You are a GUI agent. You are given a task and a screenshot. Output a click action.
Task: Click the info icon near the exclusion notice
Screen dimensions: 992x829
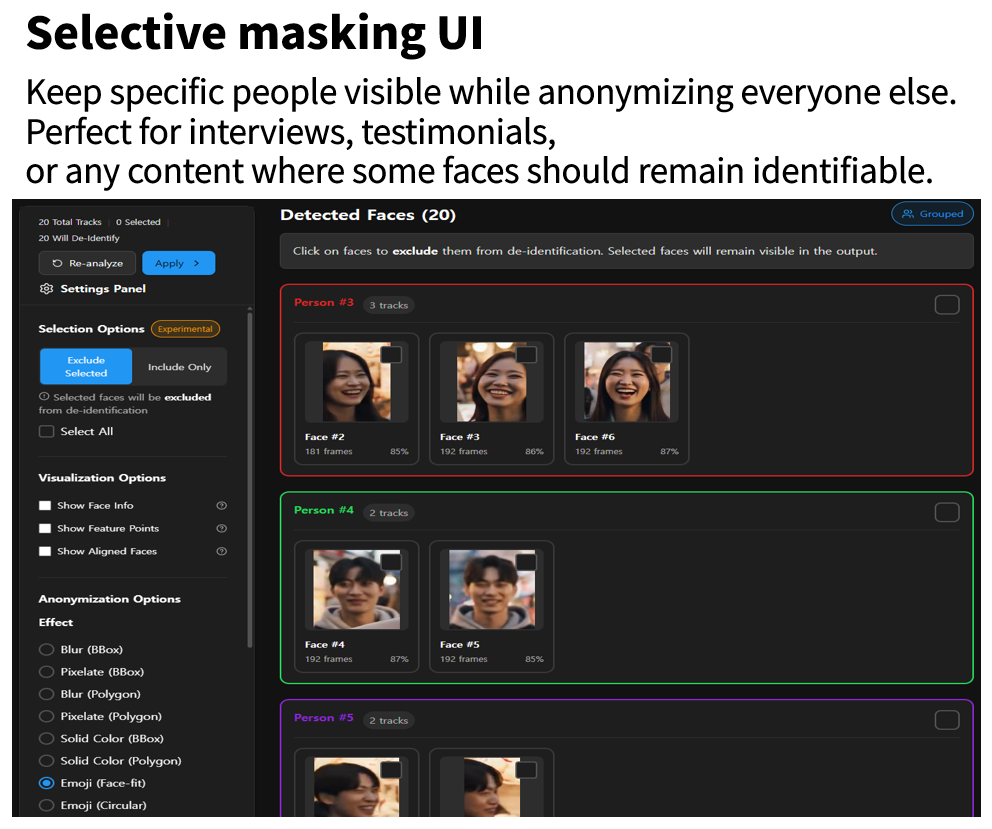45,397
